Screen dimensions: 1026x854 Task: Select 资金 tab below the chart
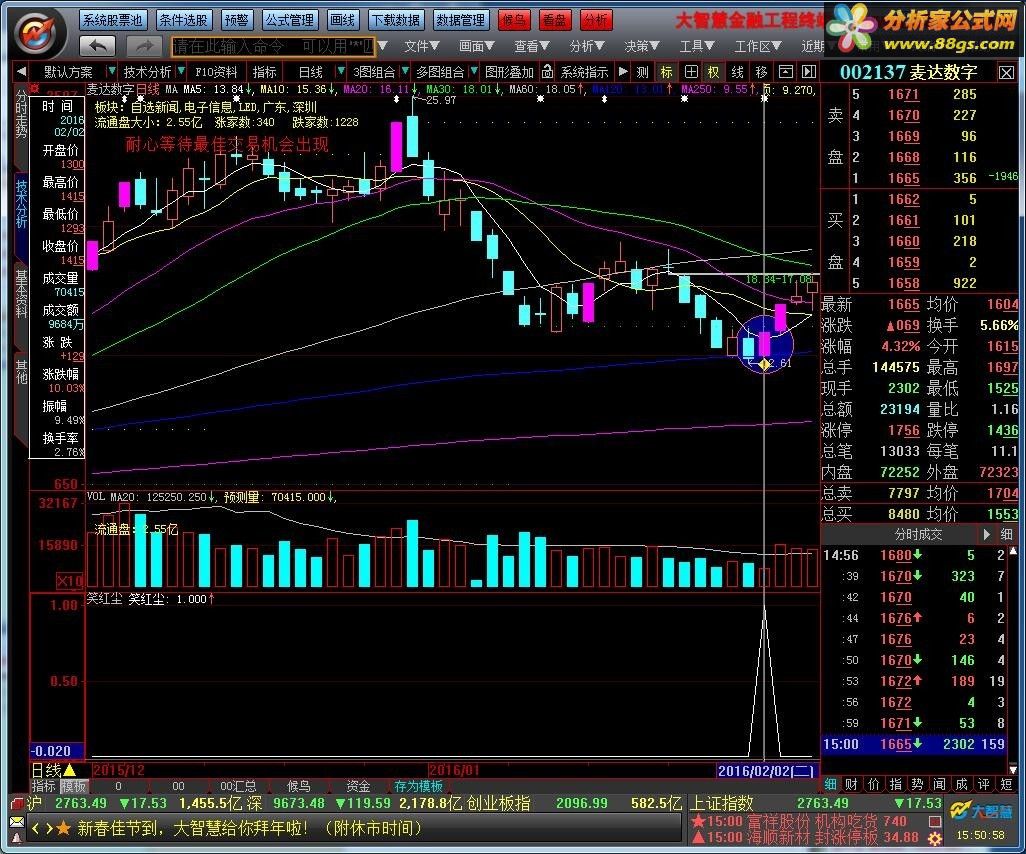(x=358, y=786)
